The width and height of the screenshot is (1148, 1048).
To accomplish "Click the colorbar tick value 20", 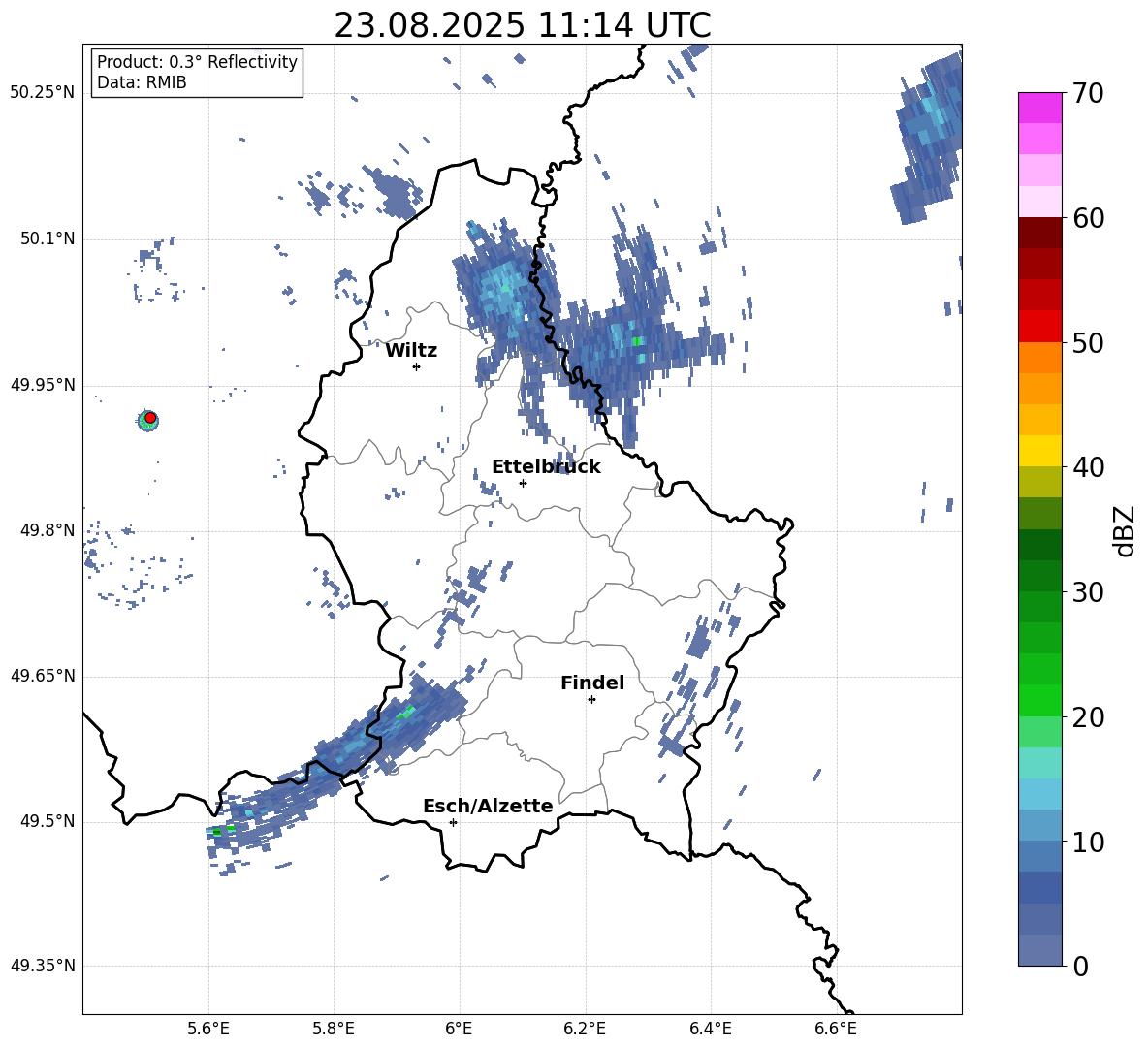I will click(1087, 717).
